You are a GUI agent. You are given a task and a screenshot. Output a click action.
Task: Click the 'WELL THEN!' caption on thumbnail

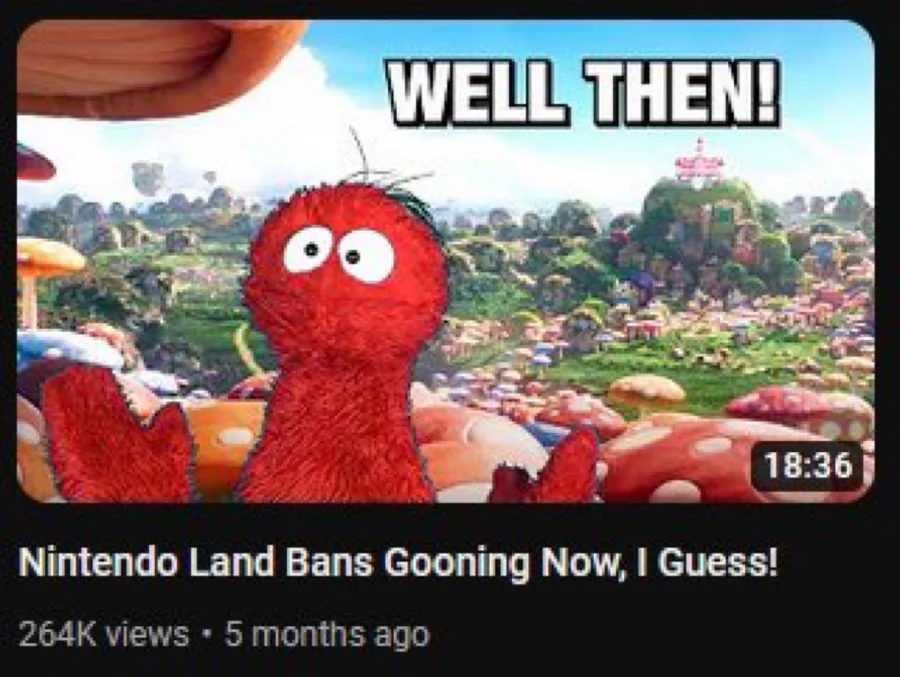click(x=584, y=91)
